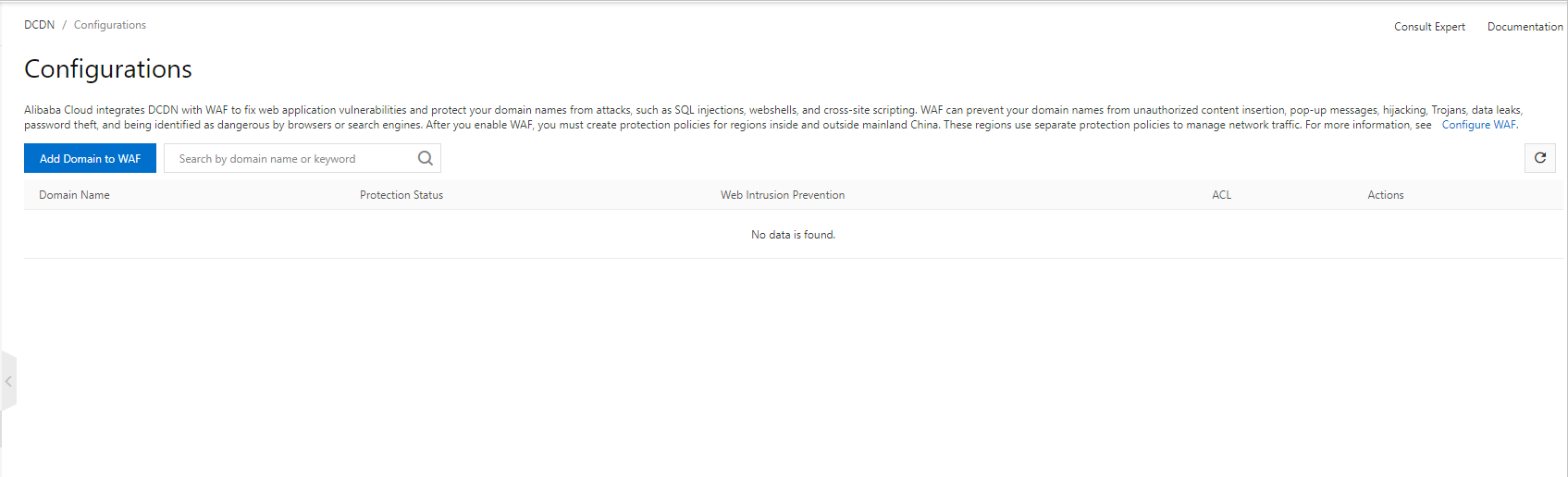Click the magnifier search icon
1568x477 pixels.
[x=425, y=158]
